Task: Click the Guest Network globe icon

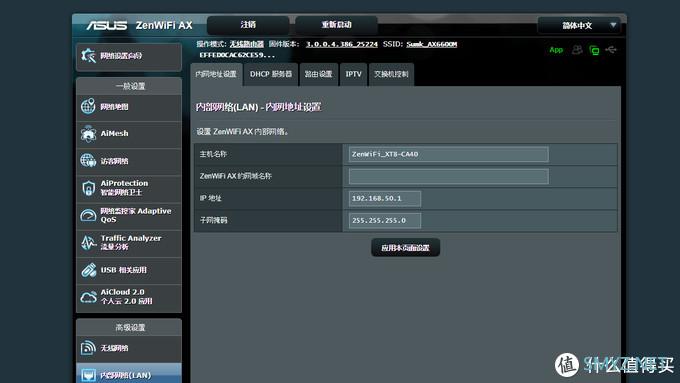Action: pos(88,160)
